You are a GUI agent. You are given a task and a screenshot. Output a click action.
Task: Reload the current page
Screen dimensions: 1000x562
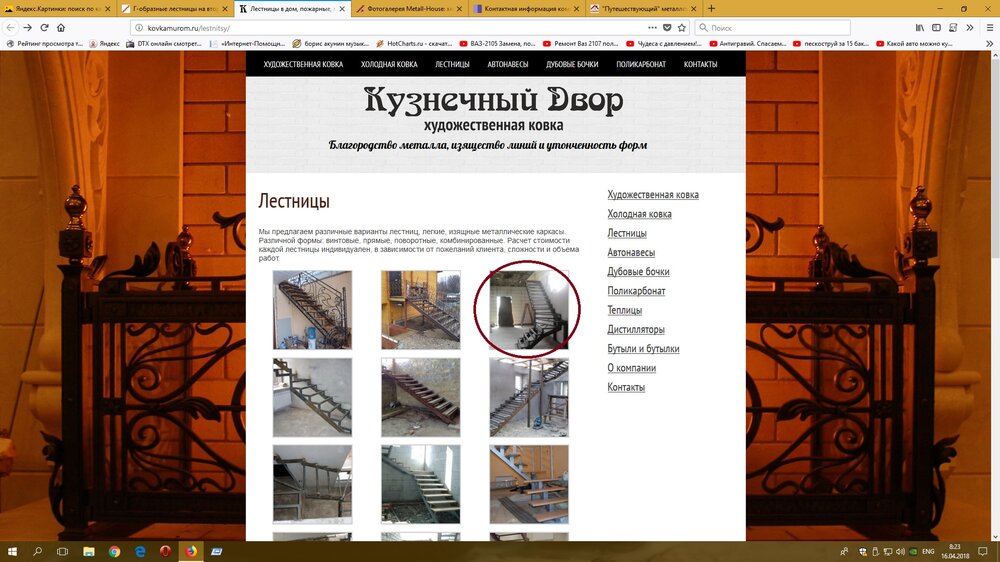pos(44,27)
